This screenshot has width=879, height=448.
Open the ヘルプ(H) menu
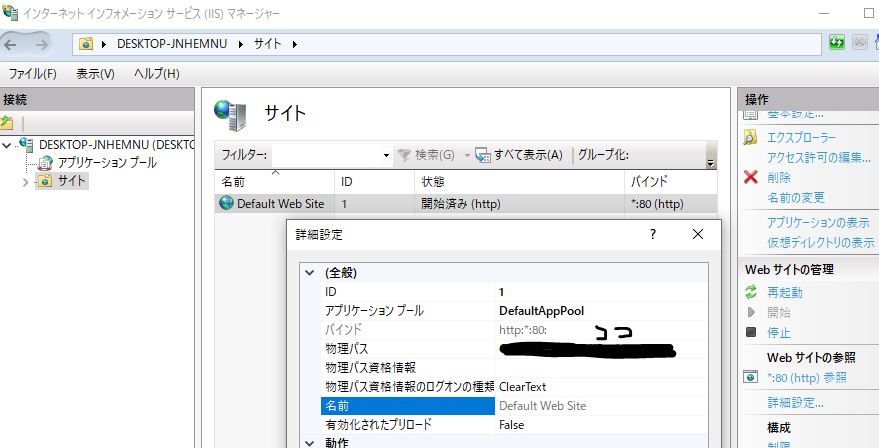[x=157, y=74]
